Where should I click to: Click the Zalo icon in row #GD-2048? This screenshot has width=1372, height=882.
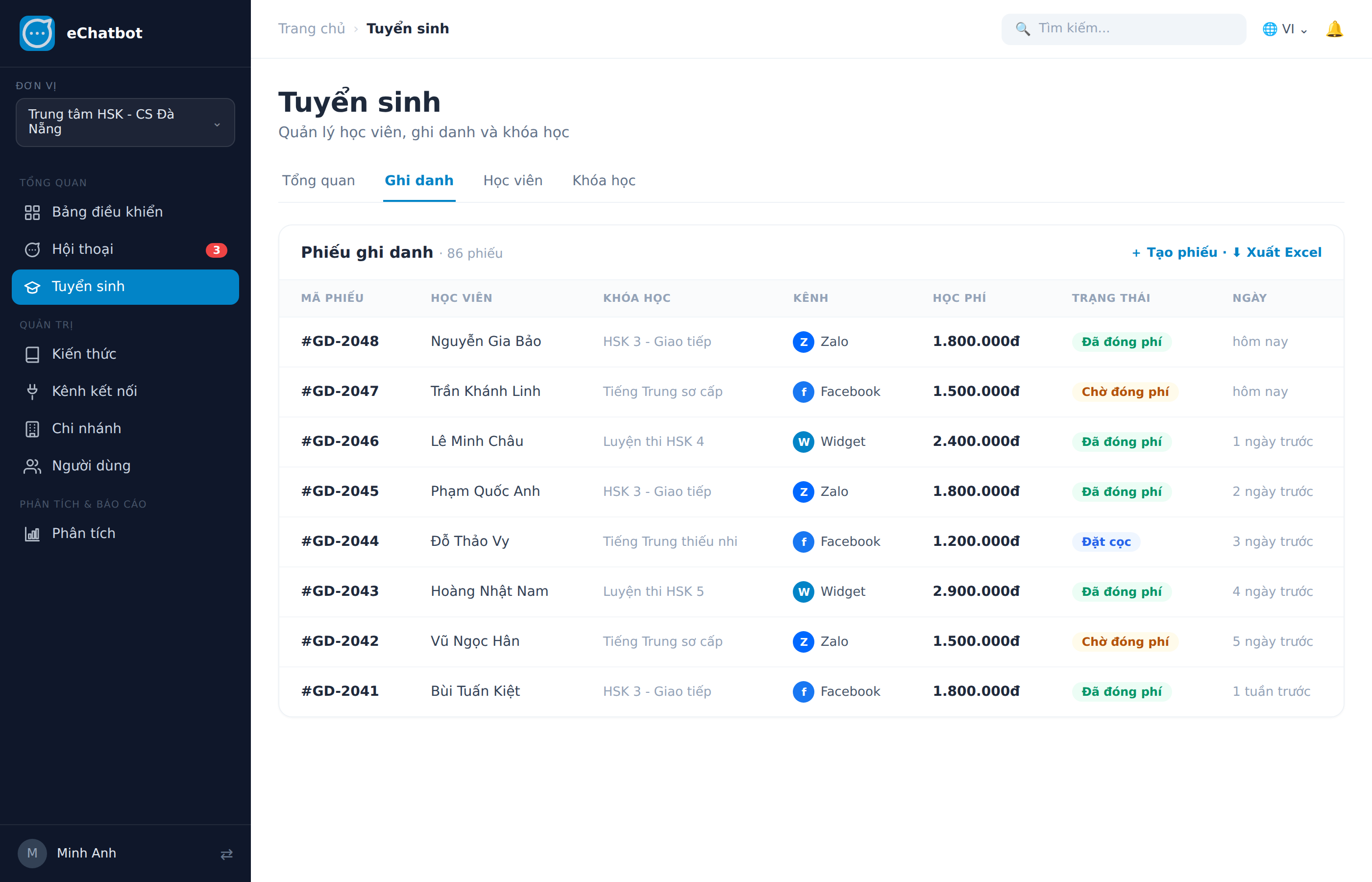(x=804, y=342)
